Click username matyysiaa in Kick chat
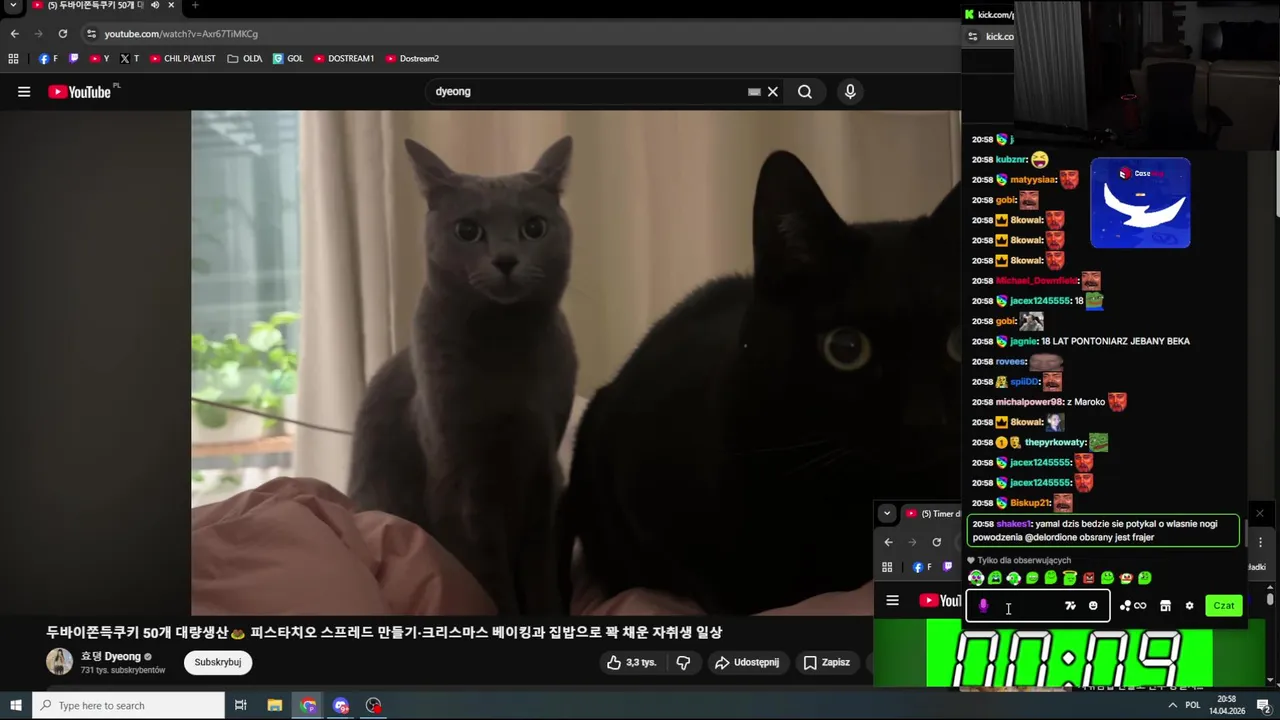1280x720 pixels. pyautogui.click(x=1033, y=180)
